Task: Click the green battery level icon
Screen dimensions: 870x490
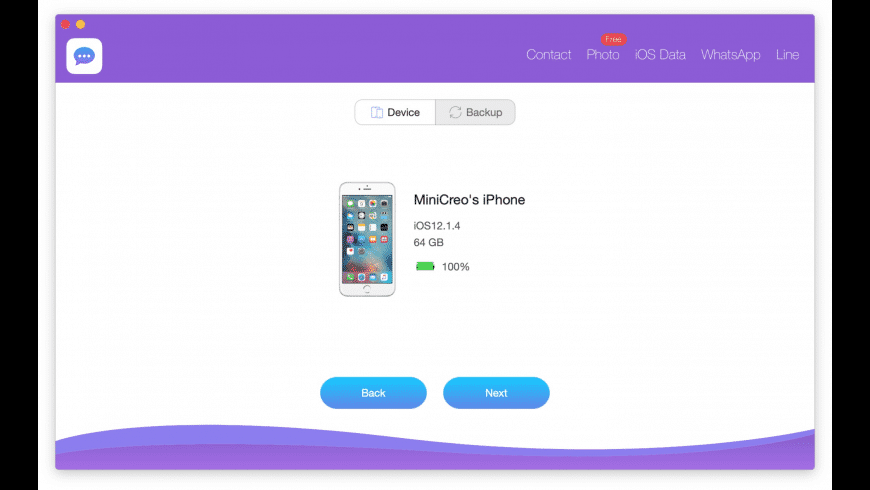Action: (x=425, y=266)
